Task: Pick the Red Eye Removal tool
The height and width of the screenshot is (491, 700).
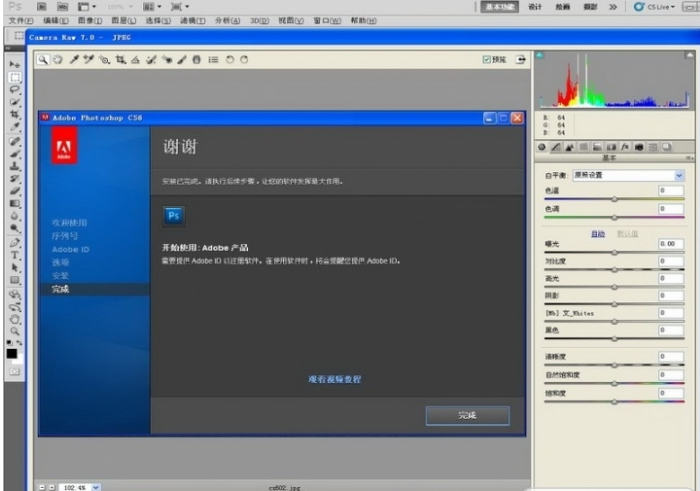Action: 167,59
